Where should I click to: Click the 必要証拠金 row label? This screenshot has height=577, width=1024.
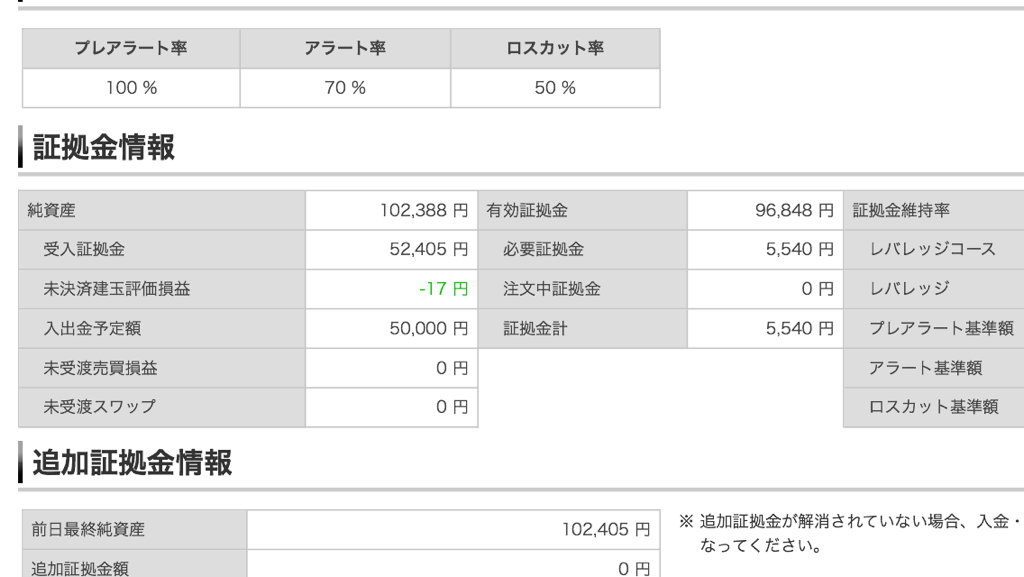(x=544, y=249)
